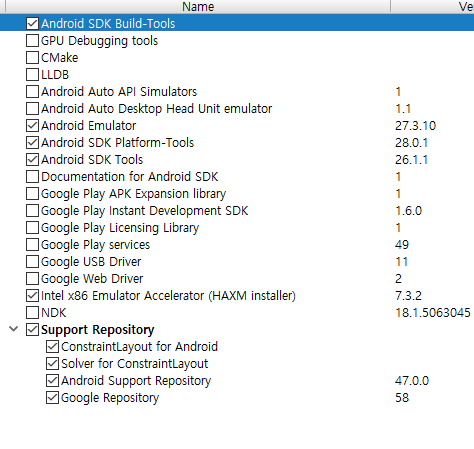Select the Google Play services label

click(95, 245)
